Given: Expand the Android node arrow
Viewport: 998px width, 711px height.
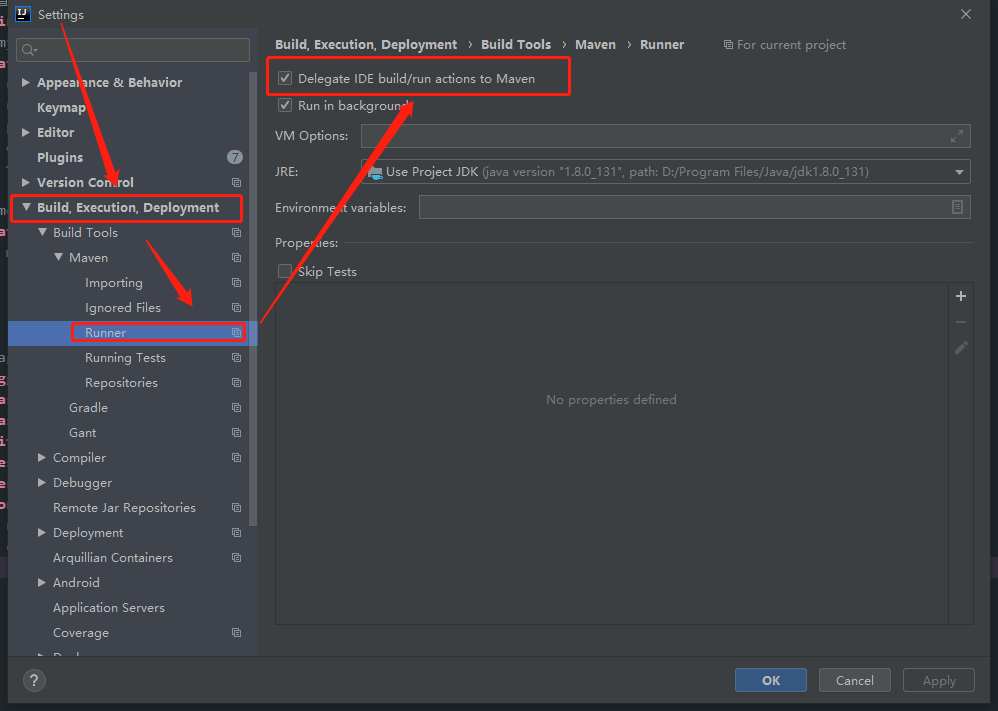Looking at the screenshot, I should (41, 582).
